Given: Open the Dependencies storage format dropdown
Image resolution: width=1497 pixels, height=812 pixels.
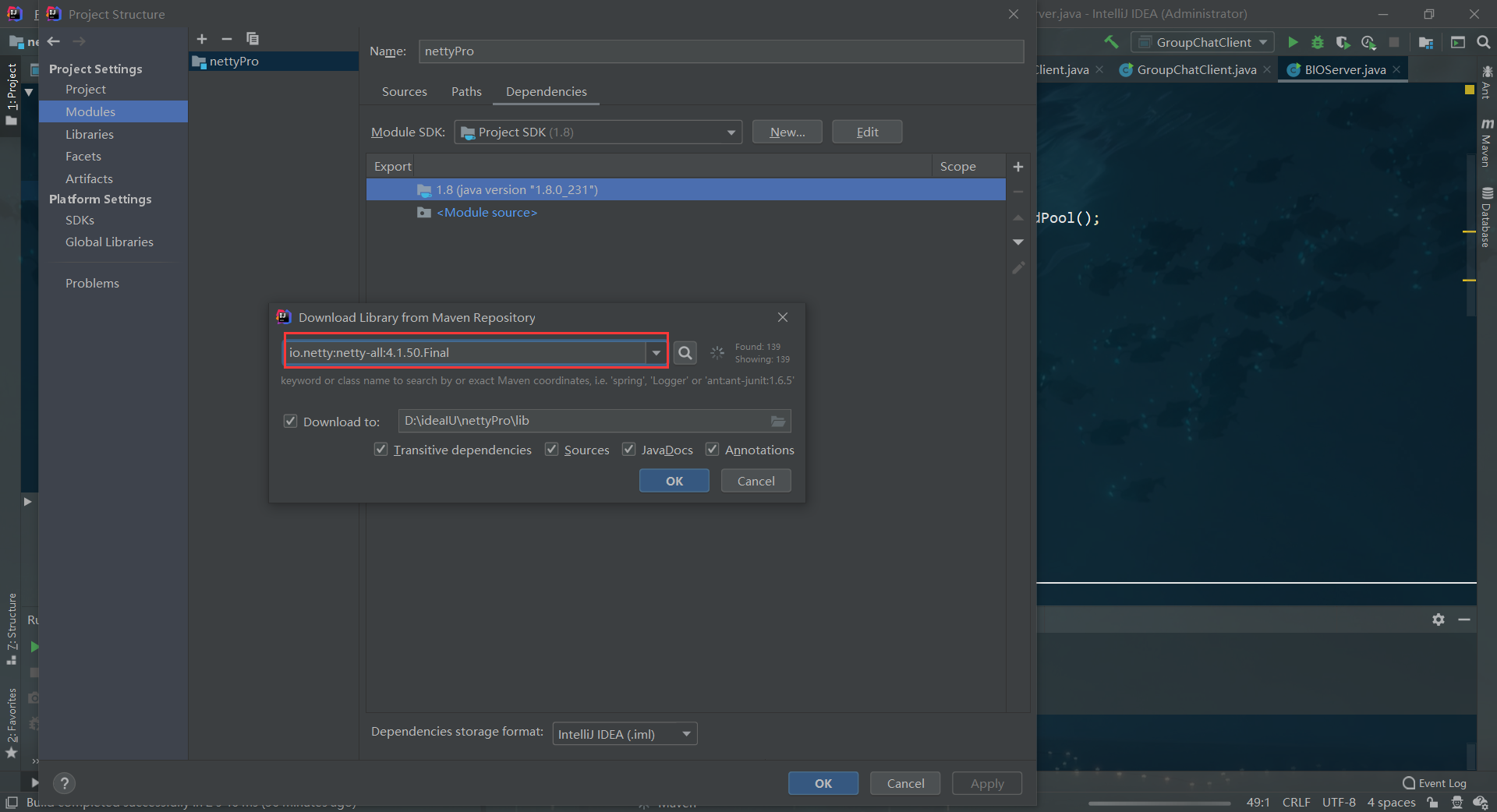Looking at the screenshot, I should point(625,734).
